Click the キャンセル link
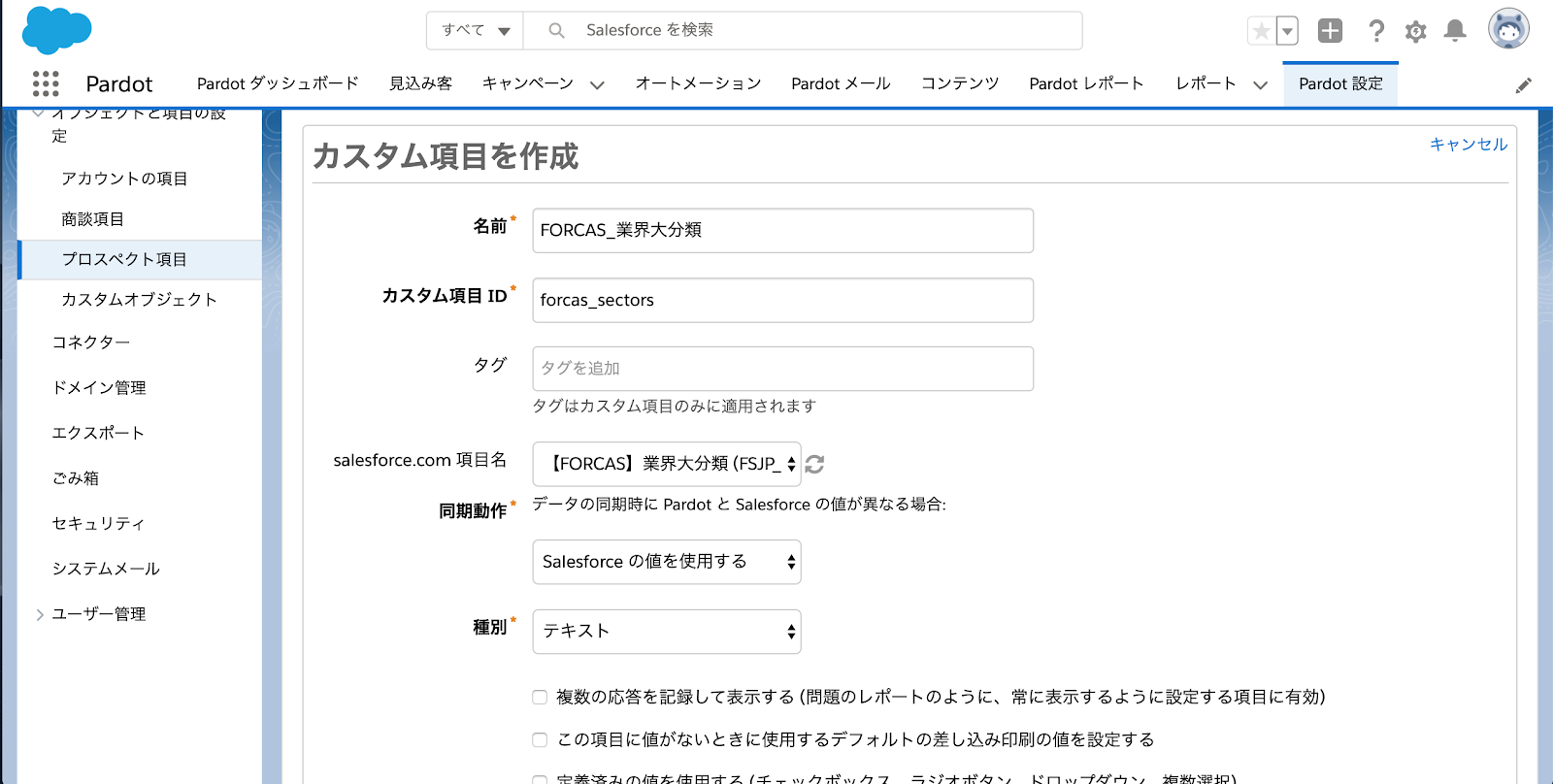Screen dimensions: 1553x784 tap(1468, 144)
